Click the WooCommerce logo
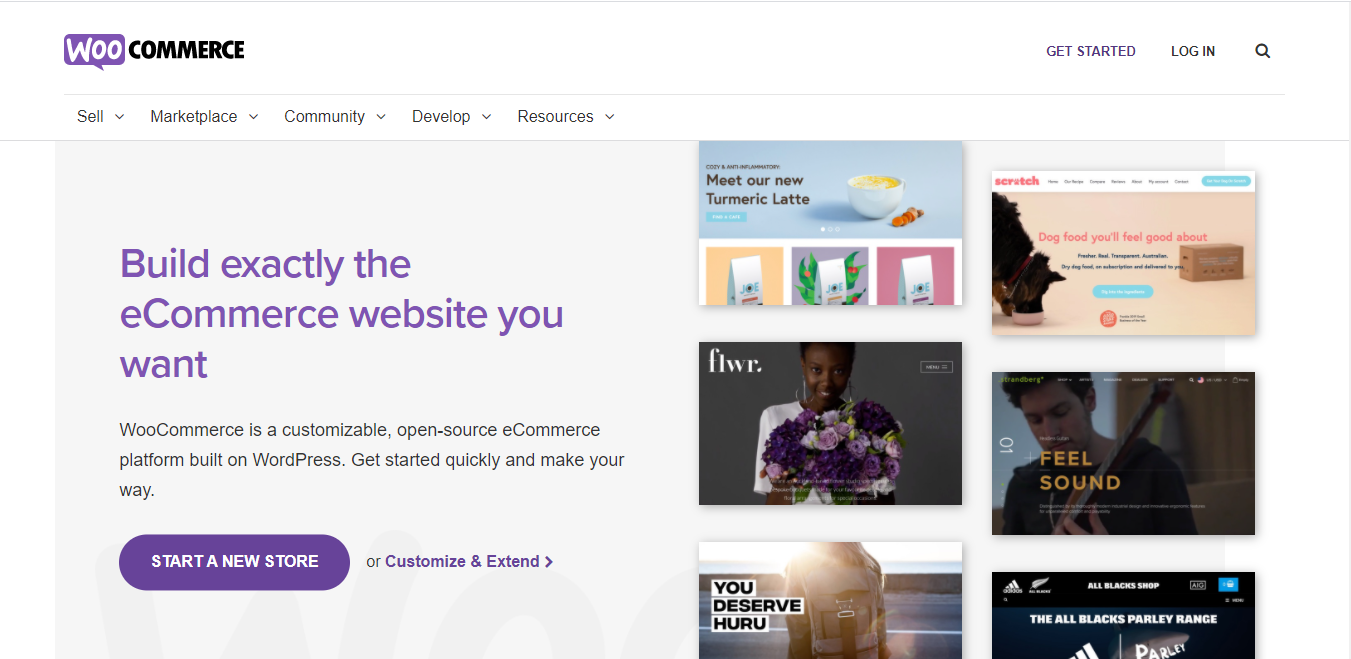1351x659 pixels. click(x=154, y=51)
